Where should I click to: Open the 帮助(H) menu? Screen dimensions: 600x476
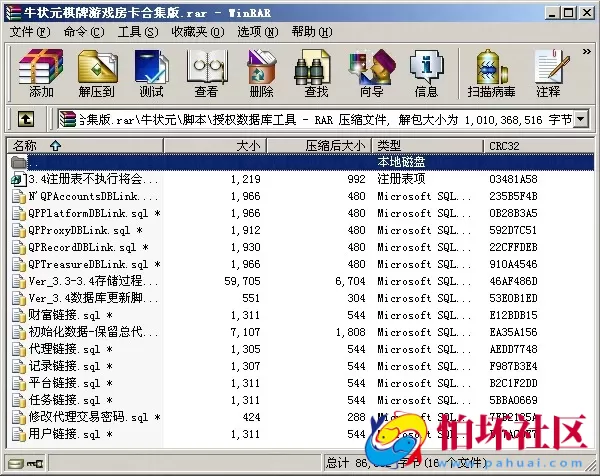coord(312,32)
